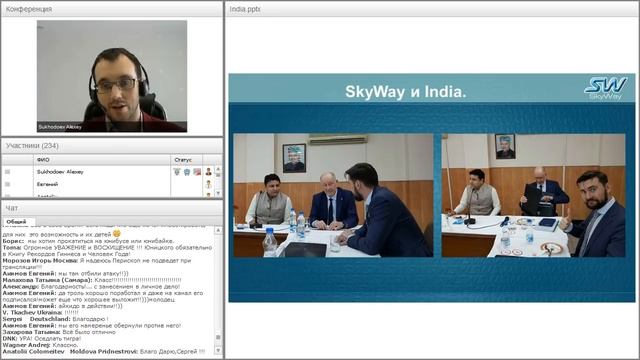
Task: Select participant Sukhodoev Alexey in the list
Action: point(60,172)
